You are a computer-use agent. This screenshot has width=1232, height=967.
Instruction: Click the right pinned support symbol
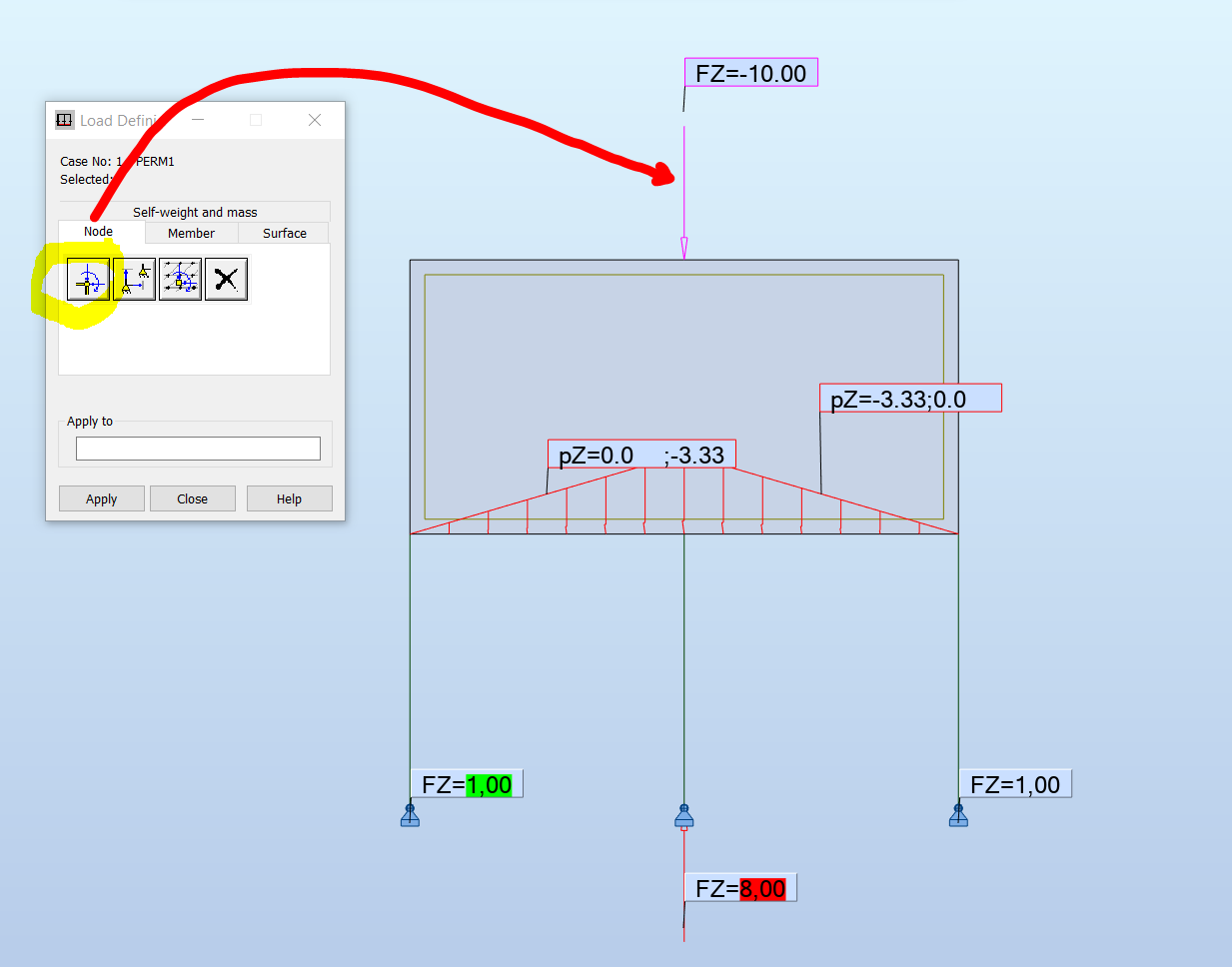tap(956, 813)
